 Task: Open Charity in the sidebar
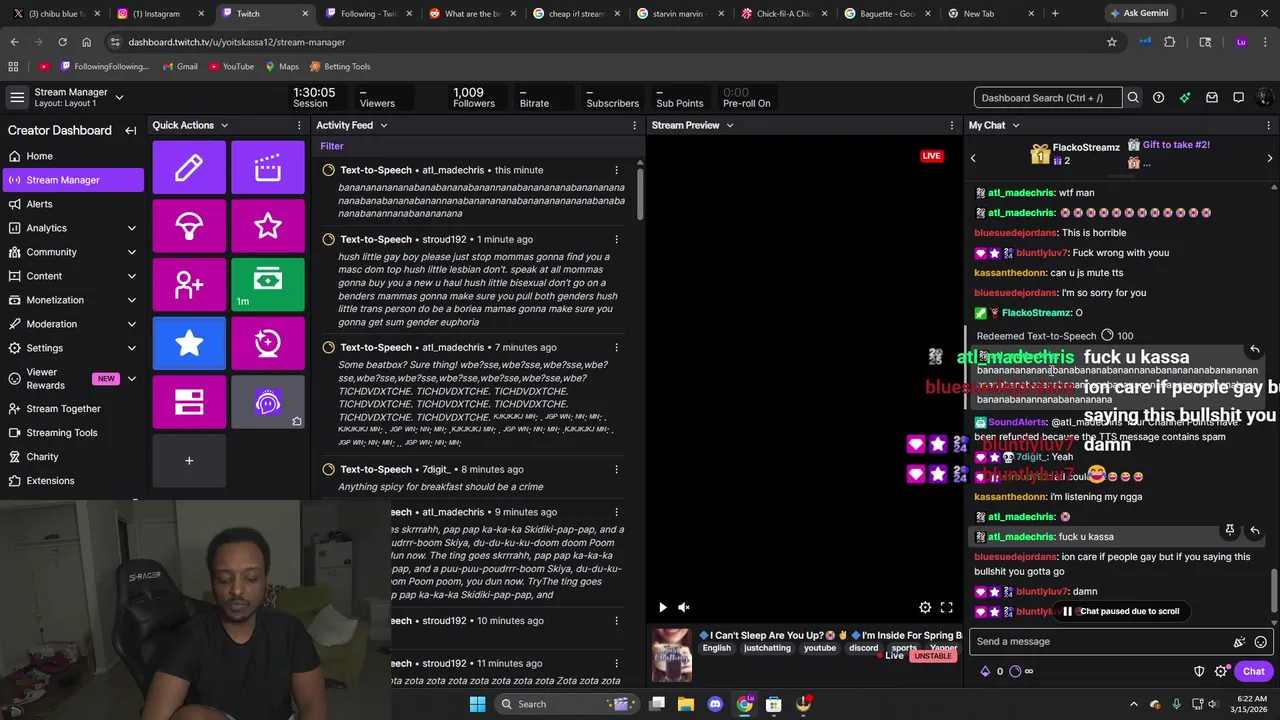pos(72,457)
